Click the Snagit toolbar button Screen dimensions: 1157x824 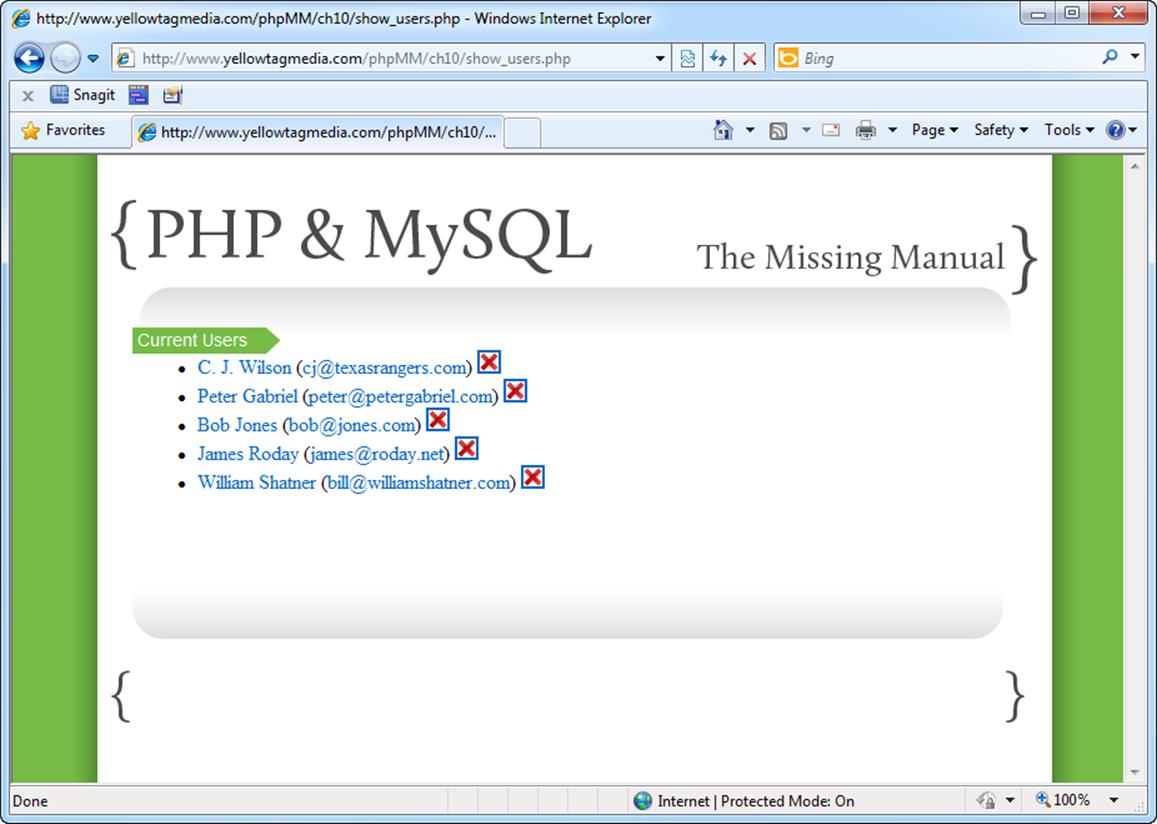[x=82, y=94]
